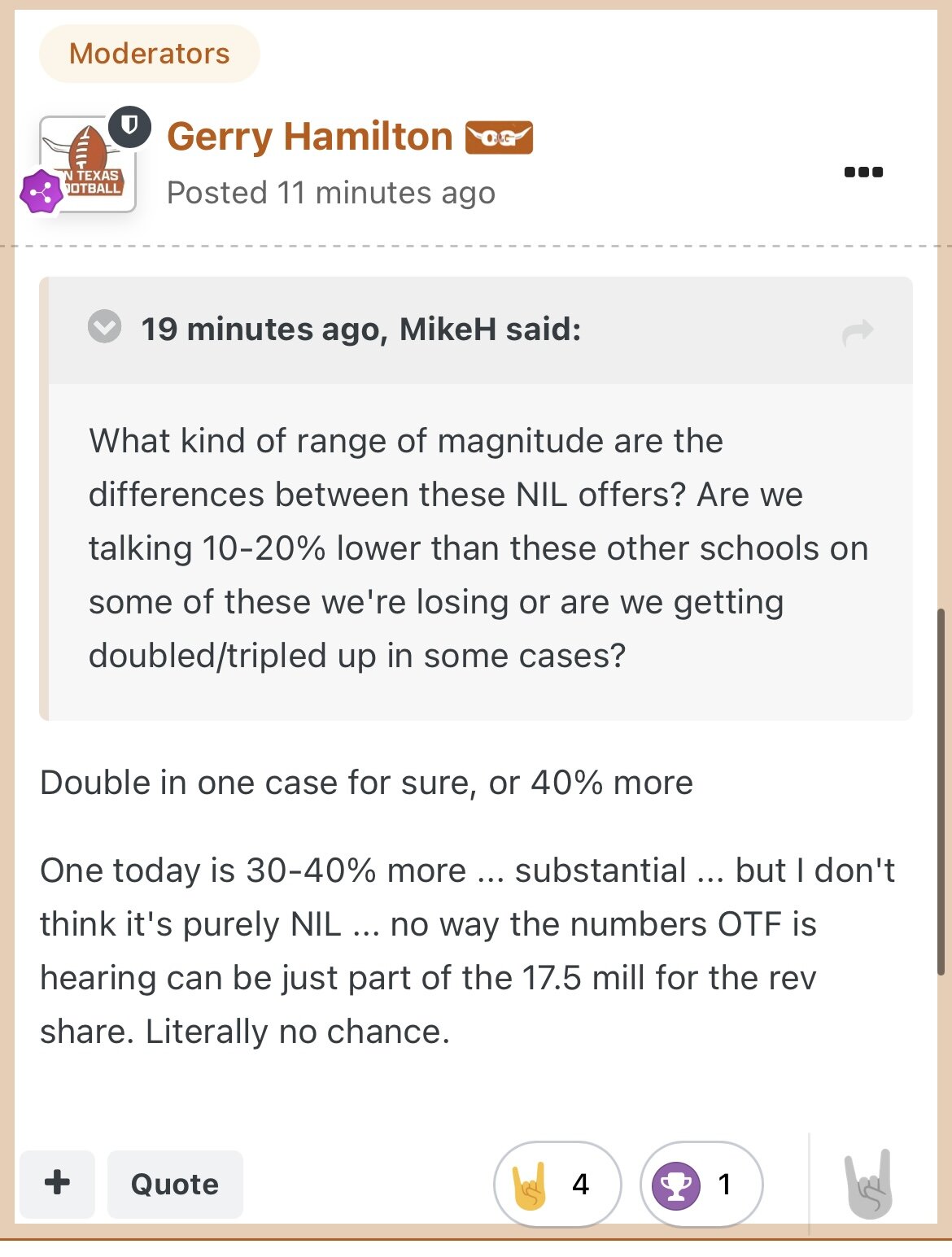Click the purple trophy reaction icon

[676, 1185]
